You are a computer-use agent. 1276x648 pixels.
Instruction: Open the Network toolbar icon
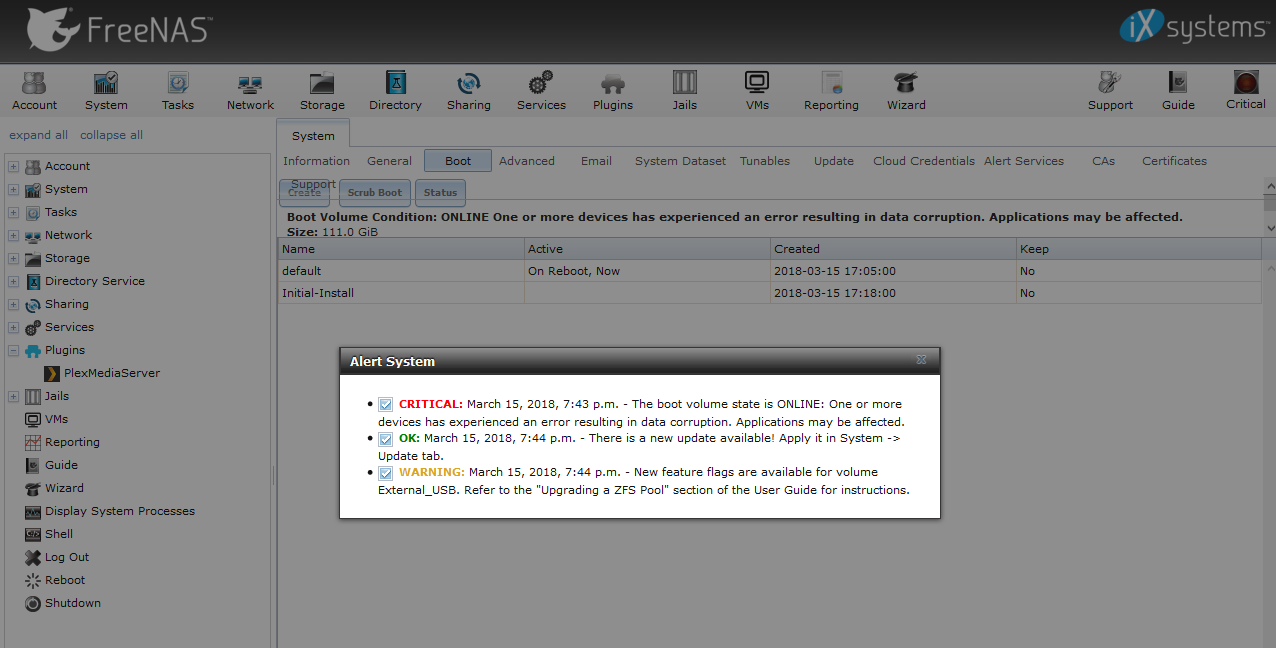click(250, 90)
